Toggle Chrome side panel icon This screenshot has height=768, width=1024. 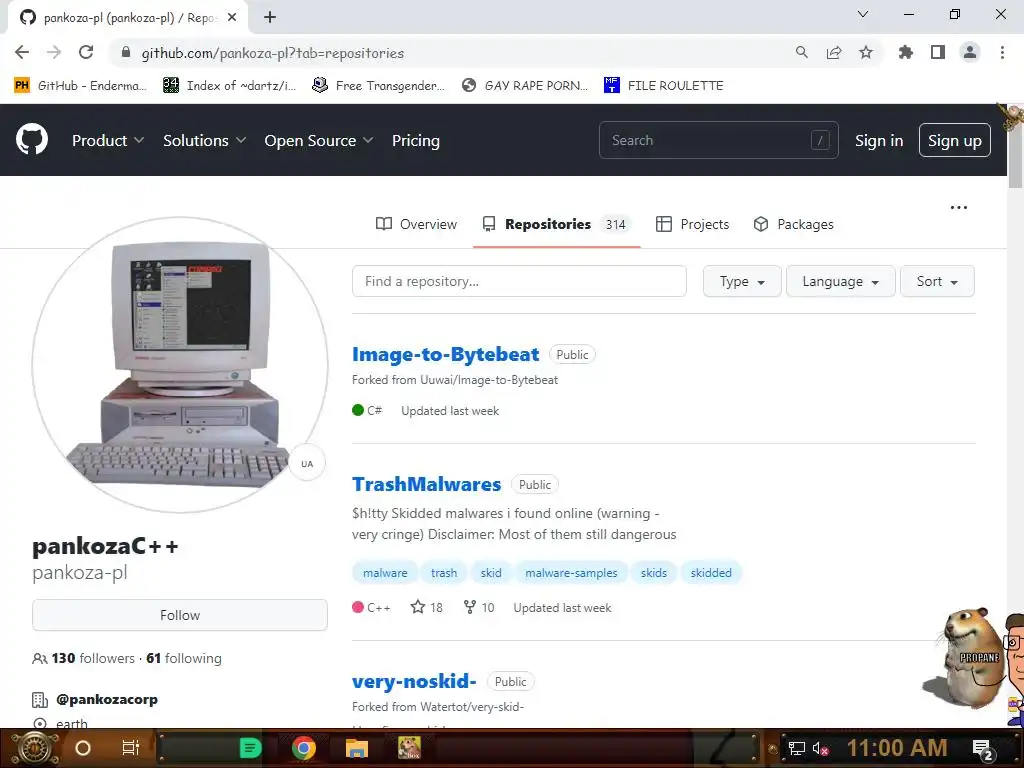tap(938, 53)
